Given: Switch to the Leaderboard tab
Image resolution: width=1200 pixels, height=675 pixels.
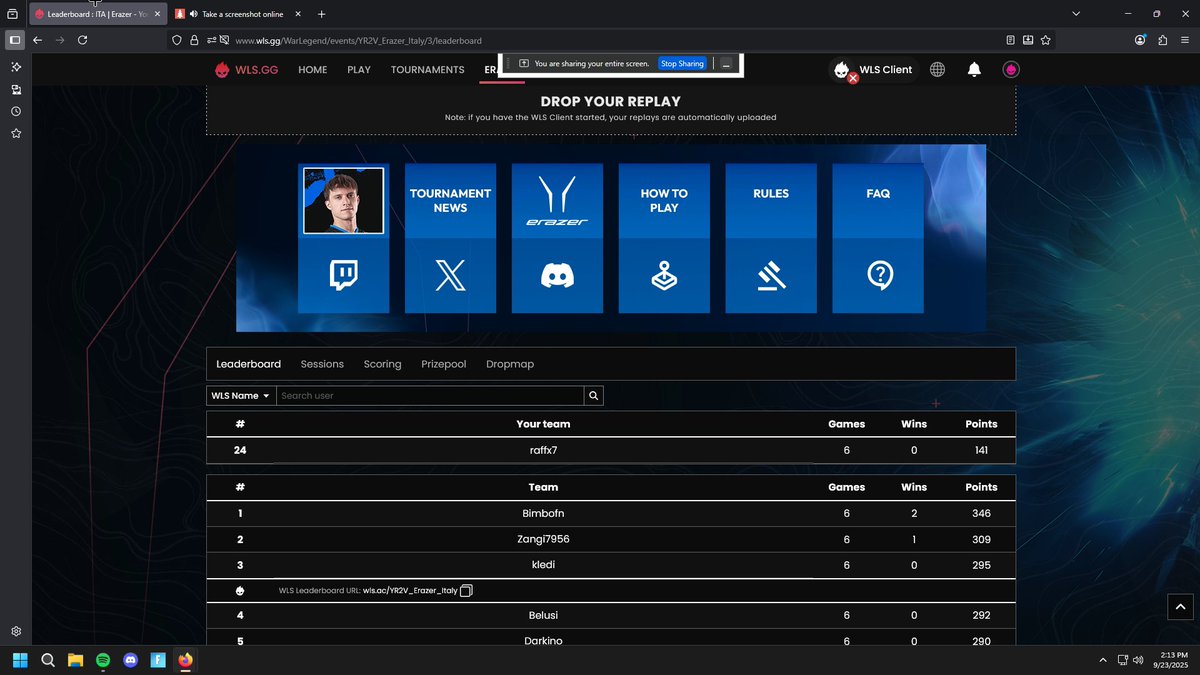Looking at the screenshot, I should 248,364.
